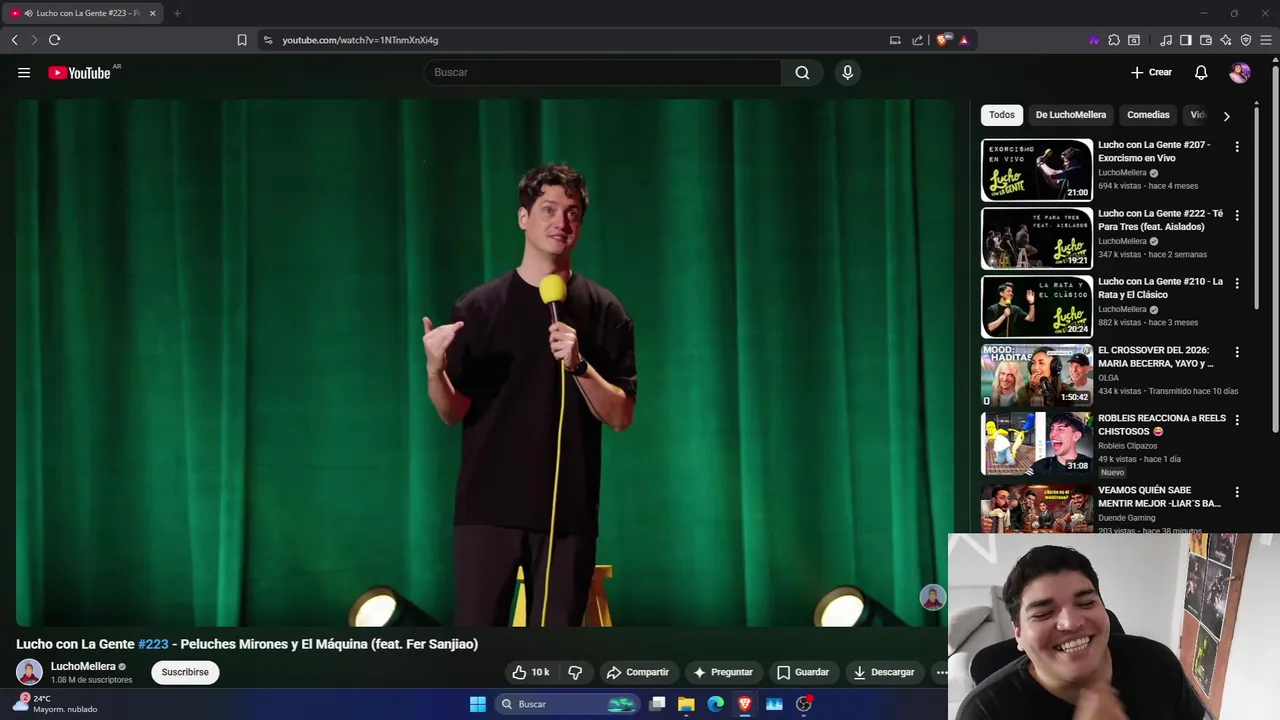Click the share page icon in the address bar

(x=918, y=40)
